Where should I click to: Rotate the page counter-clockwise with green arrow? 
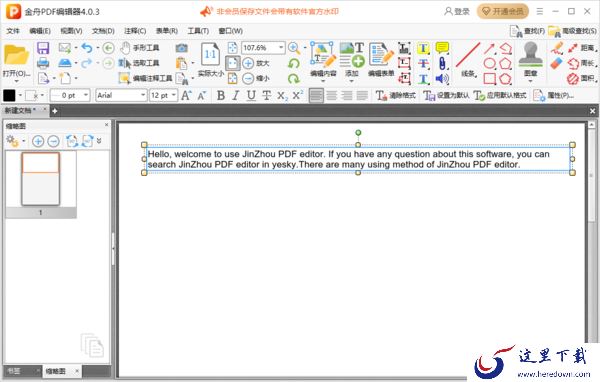pyautogui.click(x=294, y=63)
